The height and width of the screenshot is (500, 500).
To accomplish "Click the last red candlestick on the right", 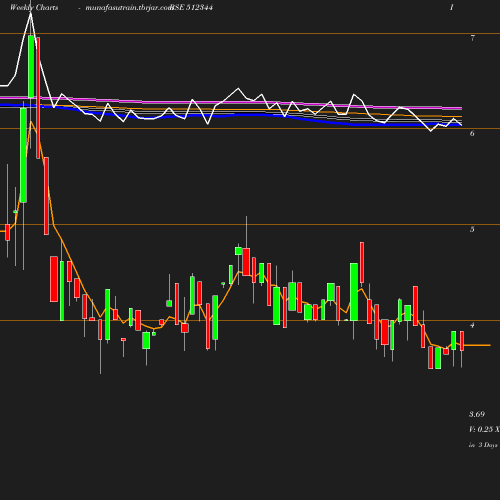I will click(462, 341).
